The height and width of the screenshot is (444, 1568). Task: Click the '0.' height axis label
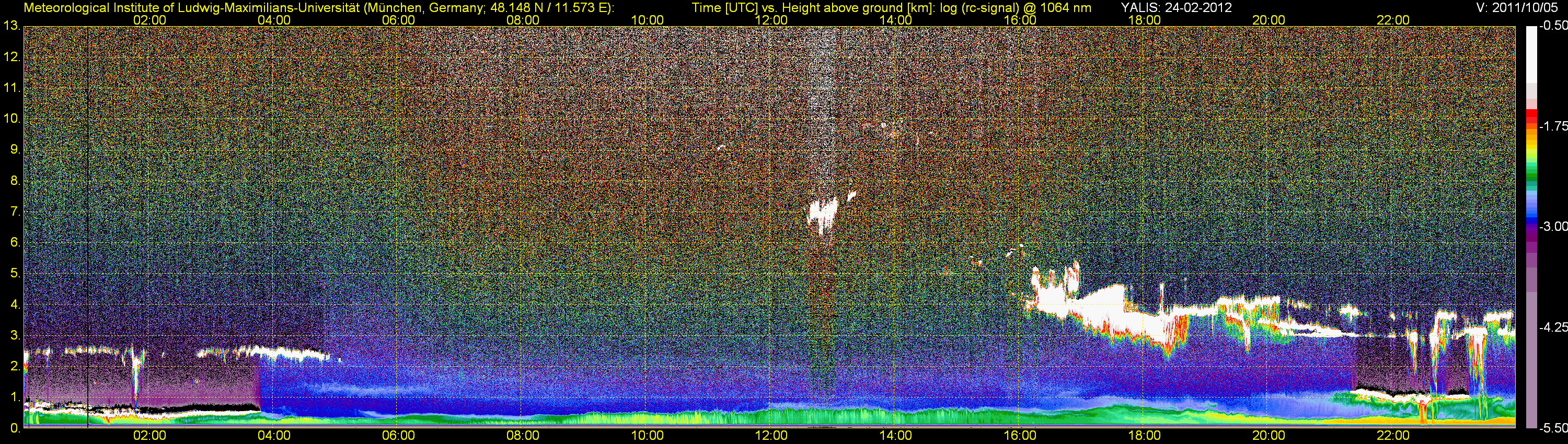pos(15,428)
